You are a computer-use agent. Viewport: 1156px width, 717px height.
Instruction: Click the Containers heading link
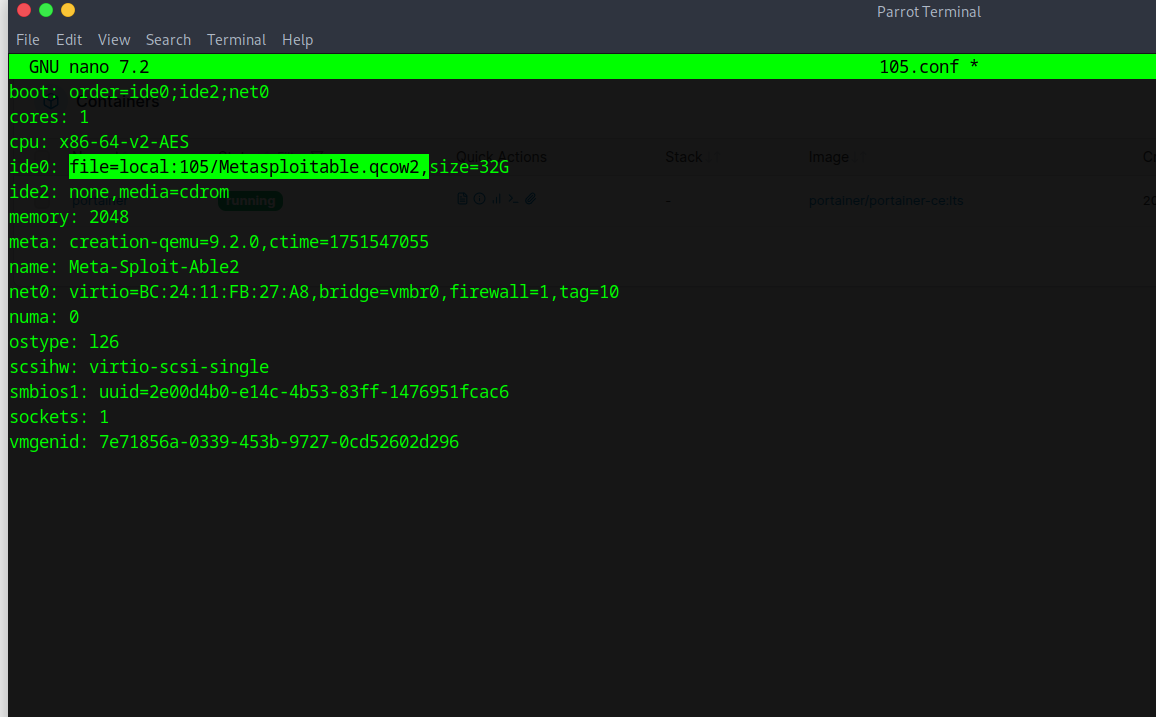click(x=117, y=100)
